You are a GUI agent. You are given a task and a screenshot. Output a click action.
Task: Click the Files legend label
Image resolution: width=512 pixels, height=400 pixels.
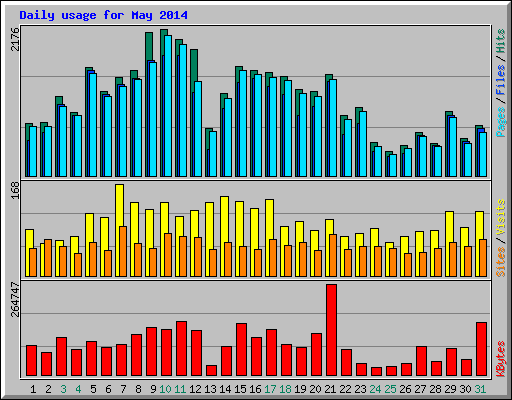click(x=501, y=80)
